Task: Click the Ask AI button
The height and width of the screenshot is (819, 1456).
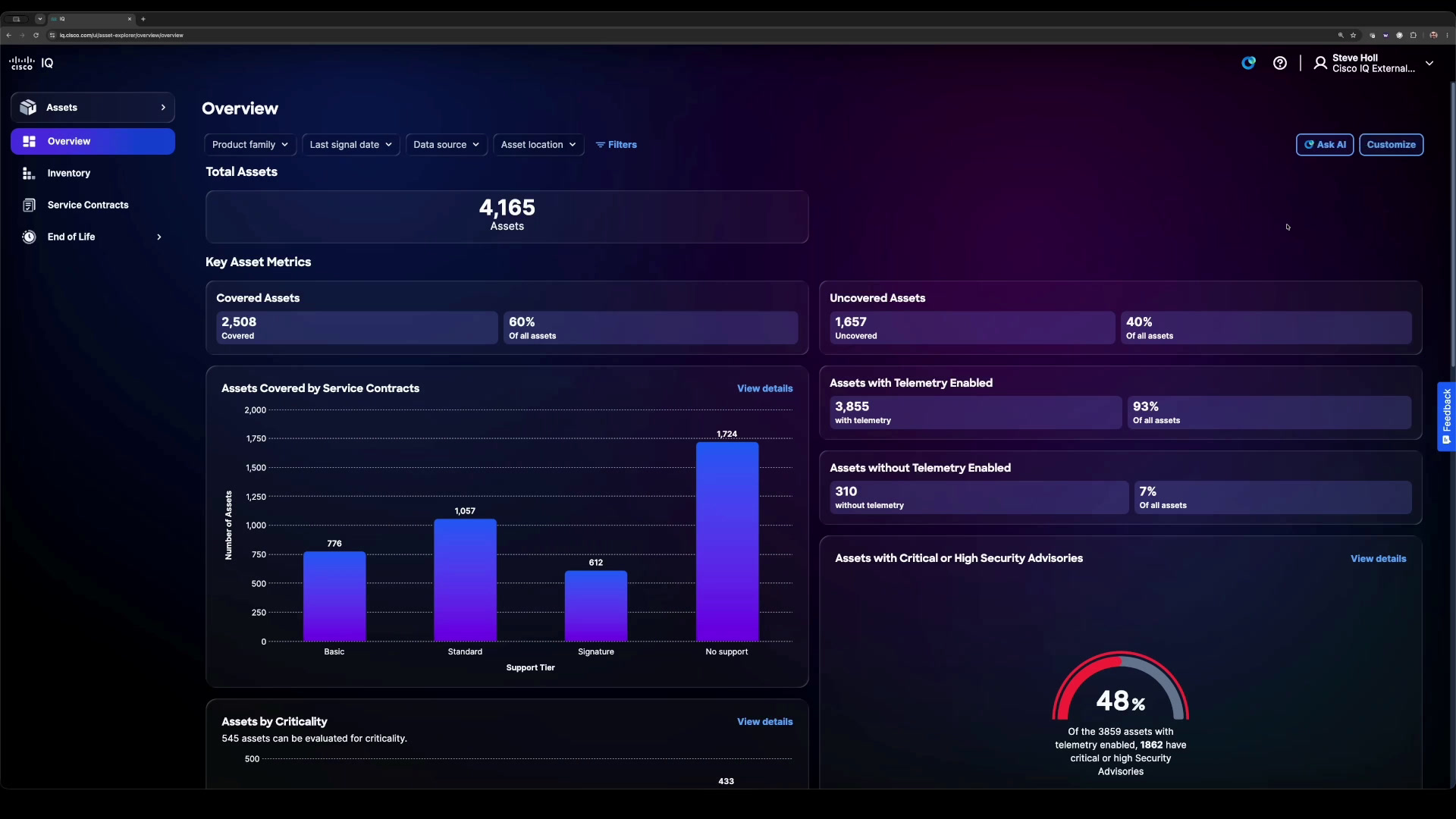Action: point(1325,145)
